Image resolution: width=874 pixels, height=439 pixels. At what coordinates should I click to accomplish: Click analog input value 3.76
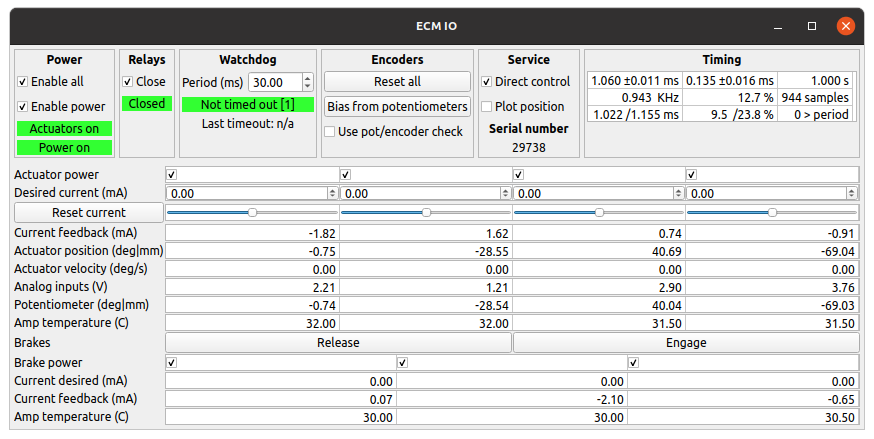[x=772, y=287]
